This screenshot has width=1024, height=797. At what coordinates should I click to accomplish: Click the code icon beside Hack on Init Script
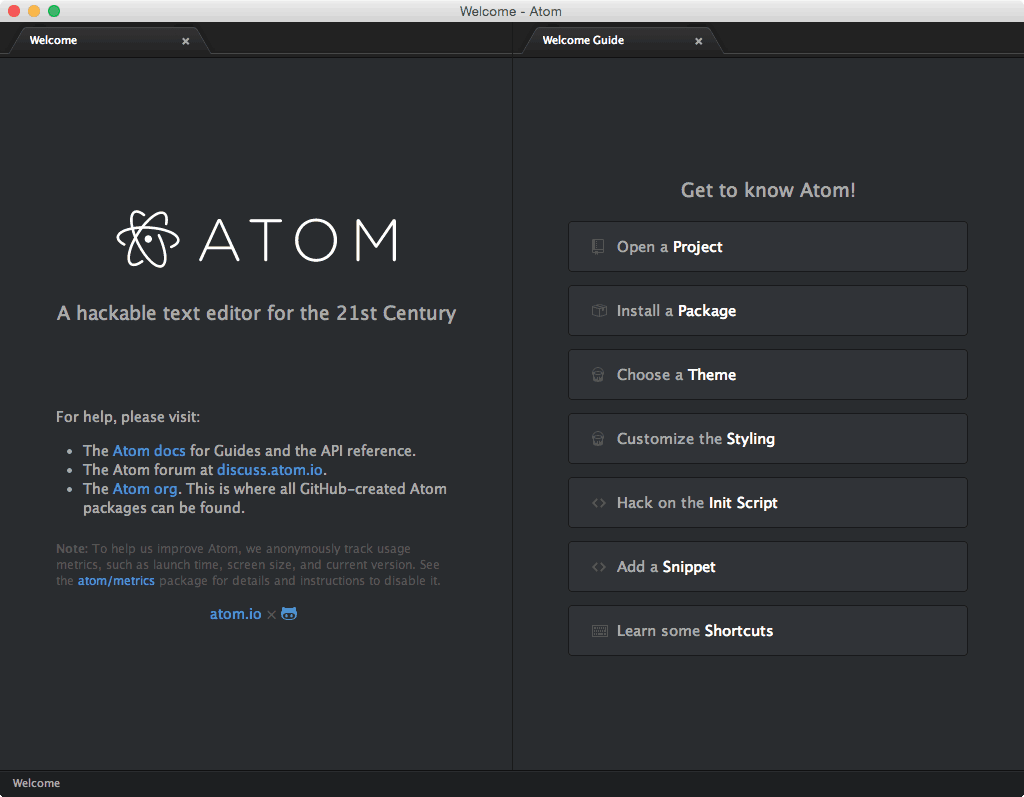point(598,503)
